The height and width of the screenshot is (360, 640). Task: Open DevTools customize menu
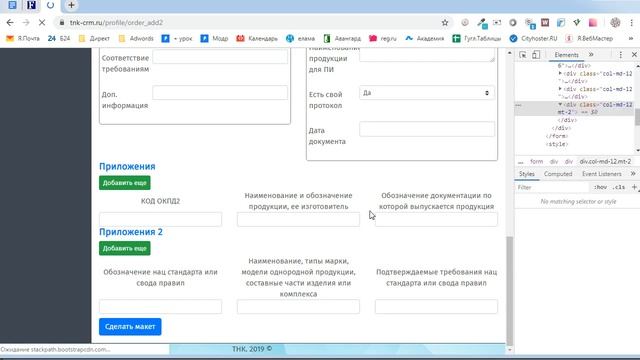pyautogui.click(x=620, y=55)
